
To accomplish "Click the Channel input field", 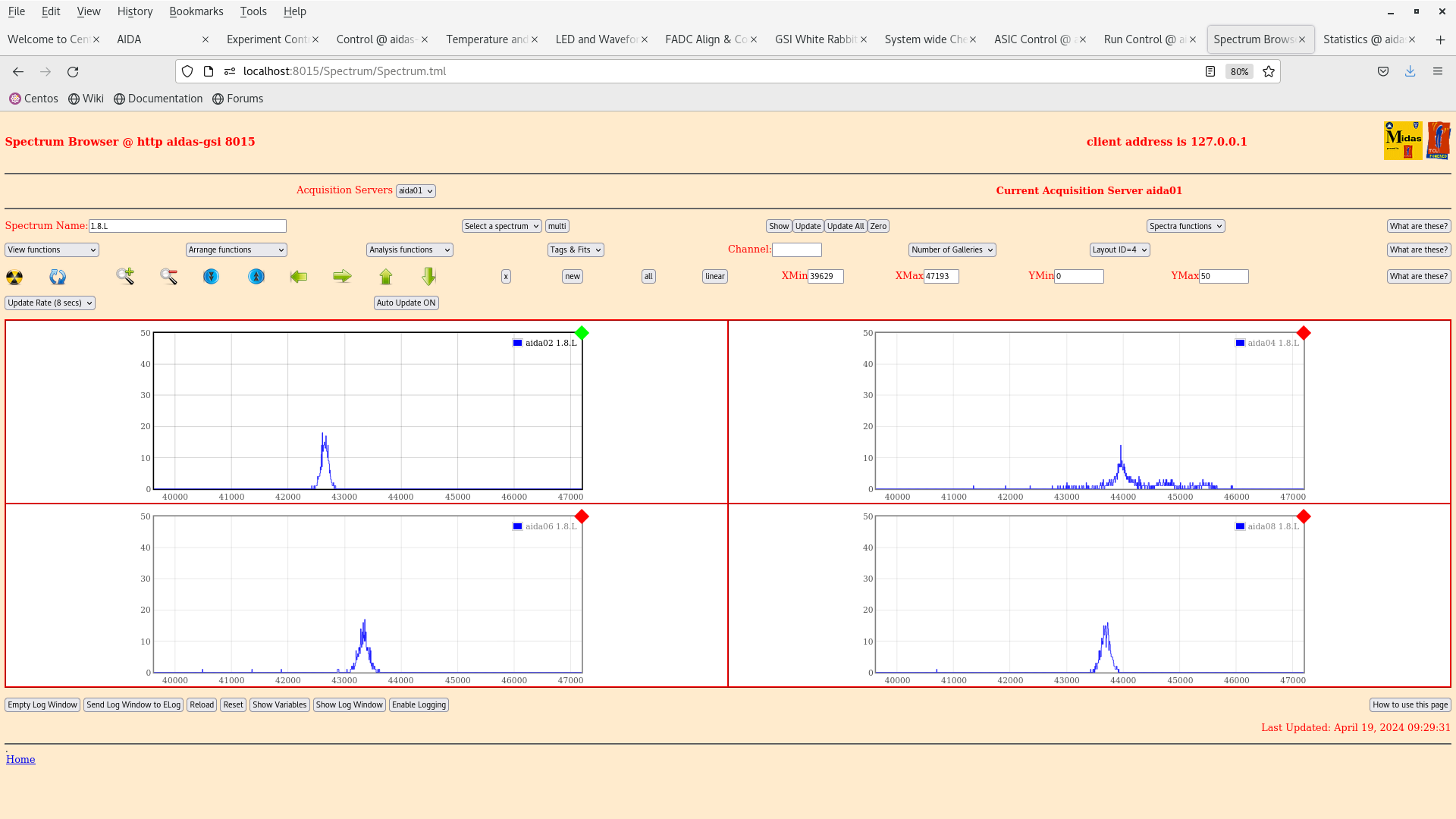I will [797, 249].
